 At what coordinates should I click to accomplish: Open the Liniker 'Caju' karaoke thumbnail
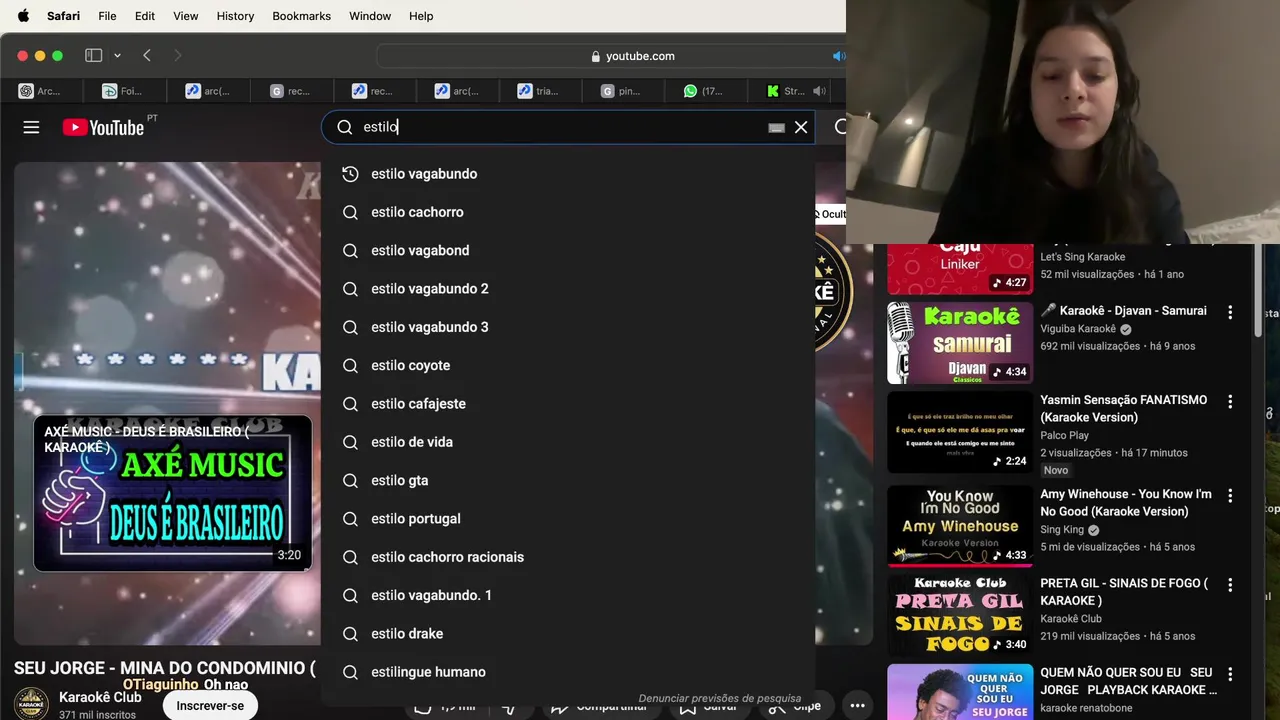960,268
